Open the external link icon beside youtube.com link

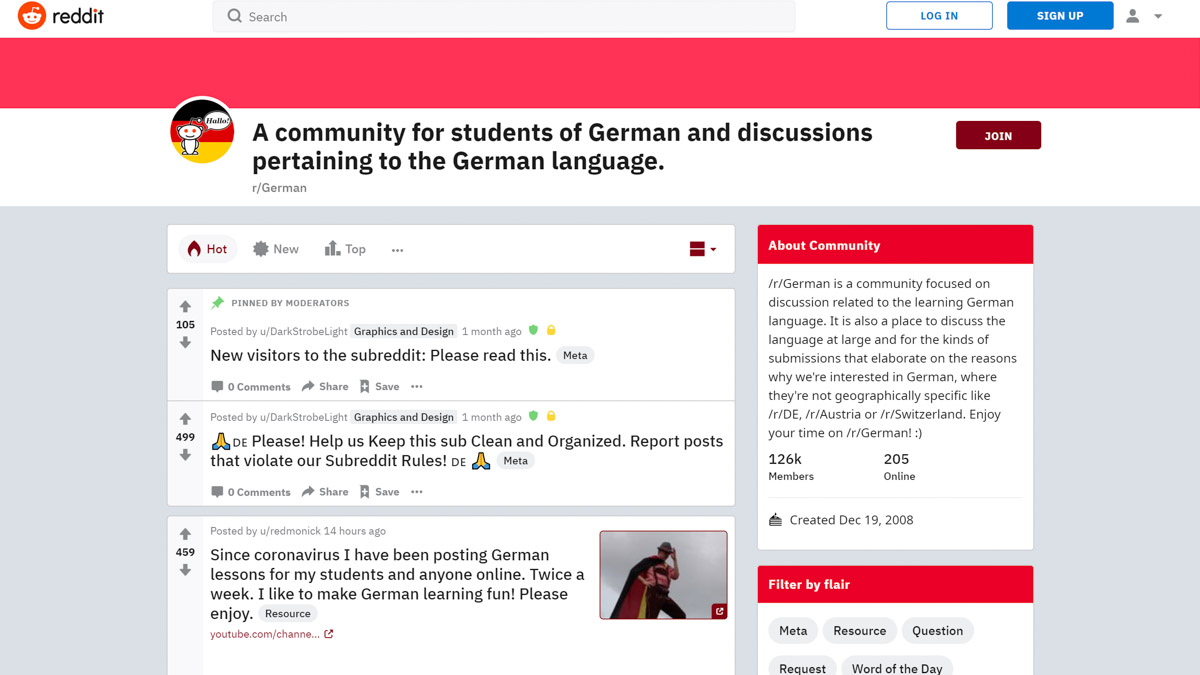coord(329,634)
